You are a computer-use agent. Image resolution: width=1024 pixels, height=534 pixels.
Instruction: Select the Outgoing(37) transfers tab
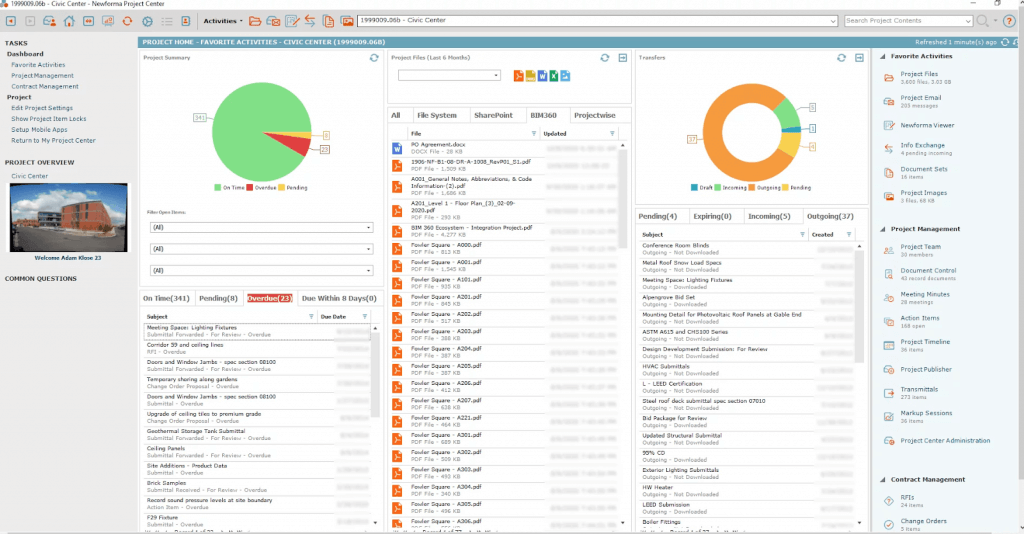pyautogui.click(x=830, y=217)
